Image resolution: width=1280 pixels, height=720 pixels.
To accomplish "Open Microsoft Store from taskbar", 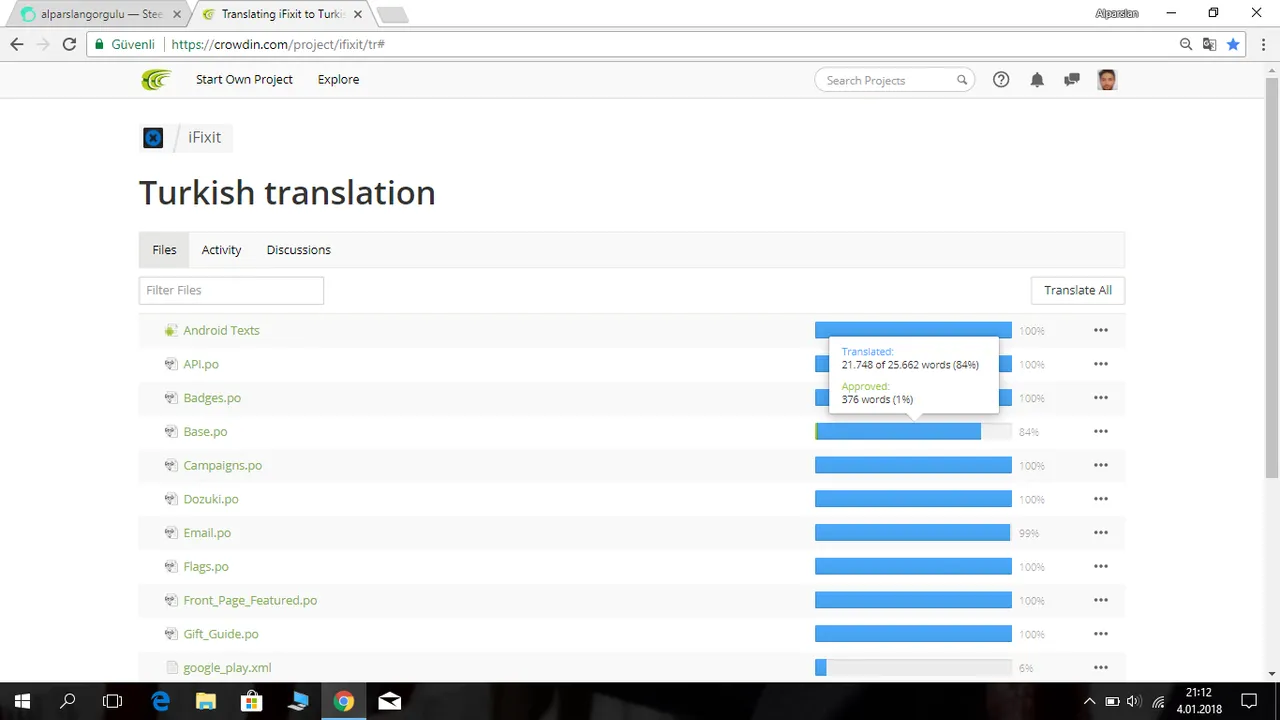I will pos(252,701).
